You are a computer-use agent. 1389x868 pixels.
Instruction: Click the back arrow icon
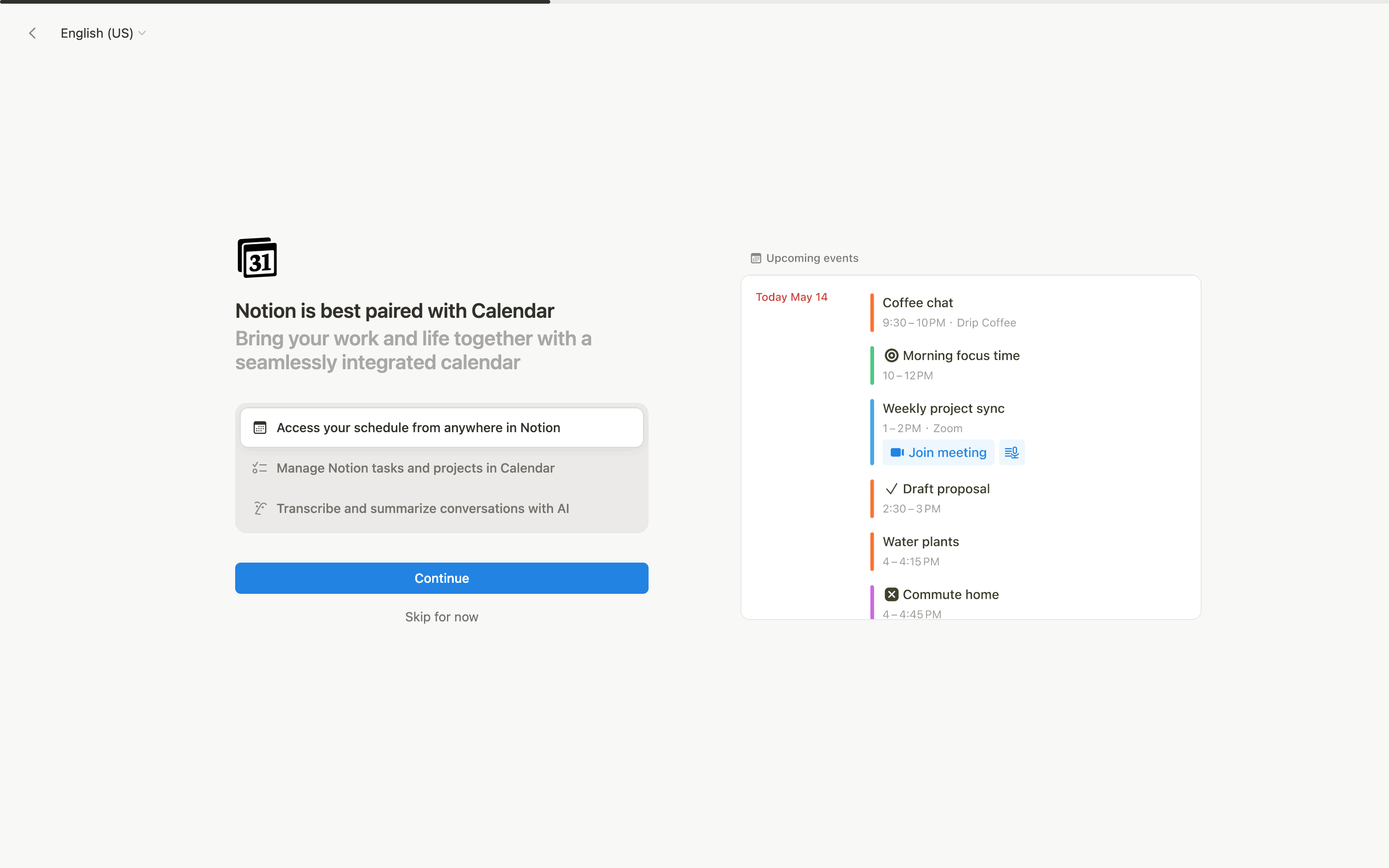tap(33, 33)
